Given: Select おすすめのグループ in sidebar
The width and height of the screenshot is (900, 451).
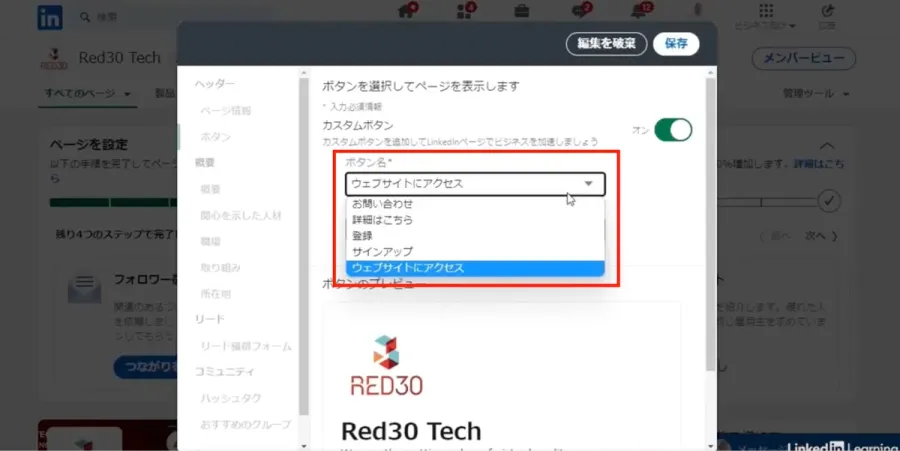Looking at the screenshot, I should pyautogui.click(x=246, y=425).
